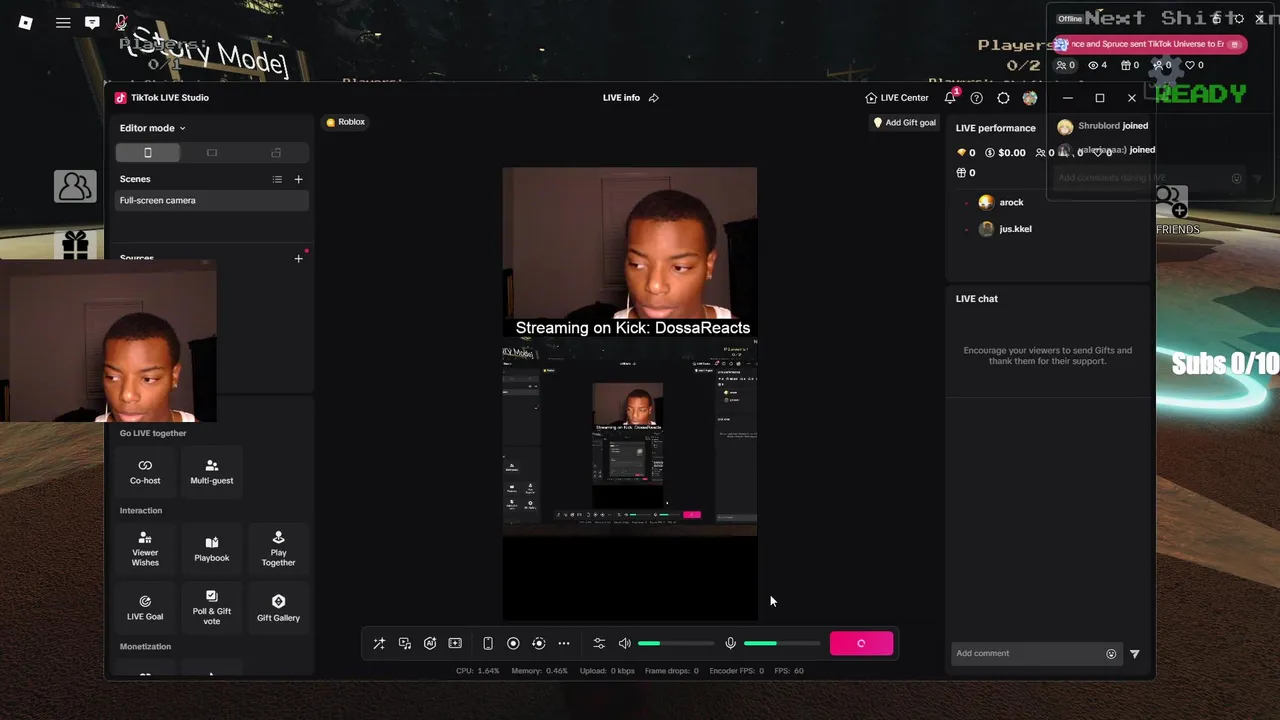Click the viewers eye count in overlay
Screen dimensions: 1280x720
pos(1097,65)
